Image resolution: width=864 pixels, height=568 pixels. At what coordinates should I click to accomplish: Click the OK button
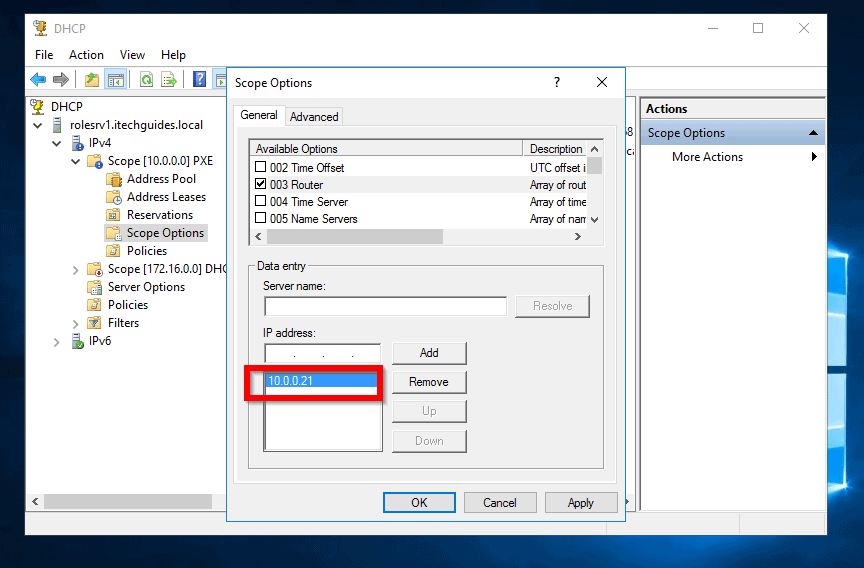pos(419,502)
